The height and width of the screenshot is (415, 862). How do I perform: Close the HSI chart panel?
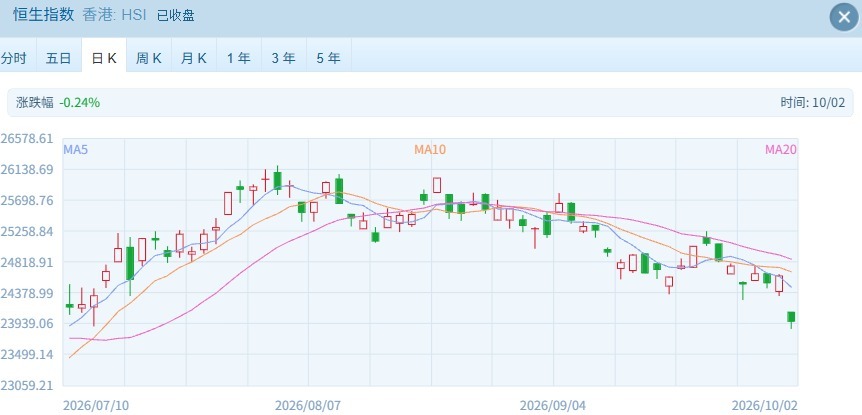[844, 17]
